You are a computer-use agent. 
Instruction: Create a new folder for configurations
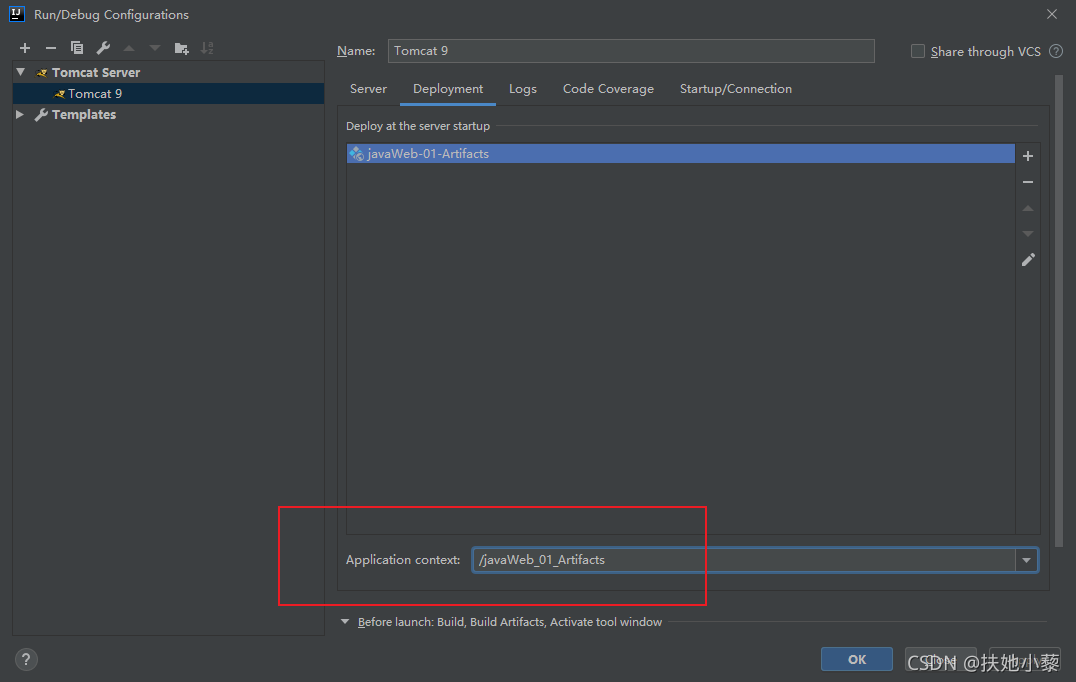tap(181, 48)
